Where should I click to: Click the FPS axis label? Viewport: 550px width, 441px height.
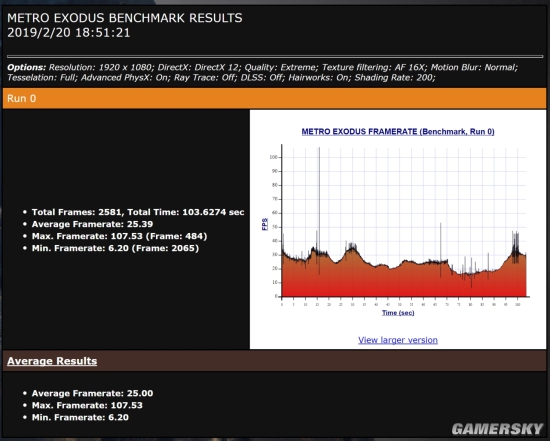265,224
